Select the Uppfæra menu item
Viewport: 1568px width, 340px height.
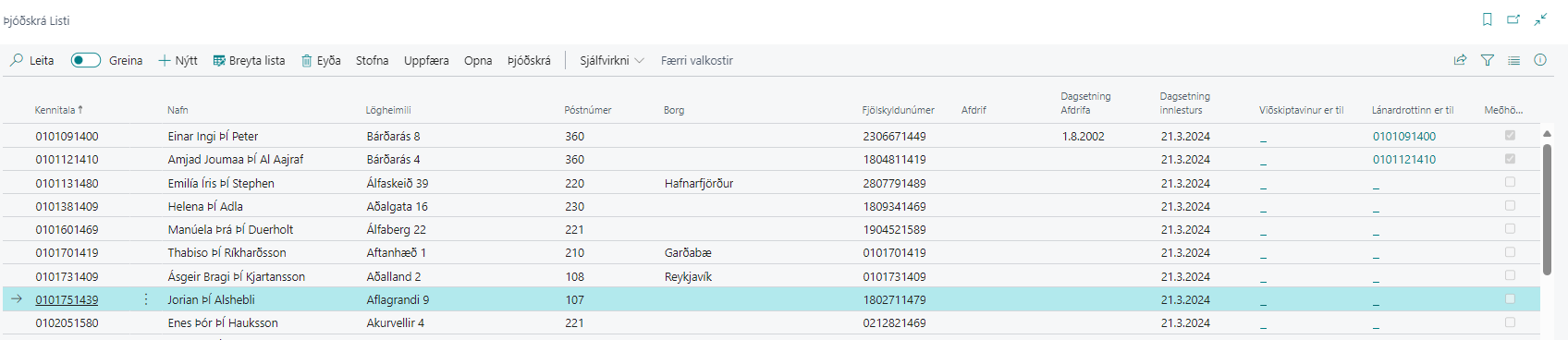coord(426,61)
